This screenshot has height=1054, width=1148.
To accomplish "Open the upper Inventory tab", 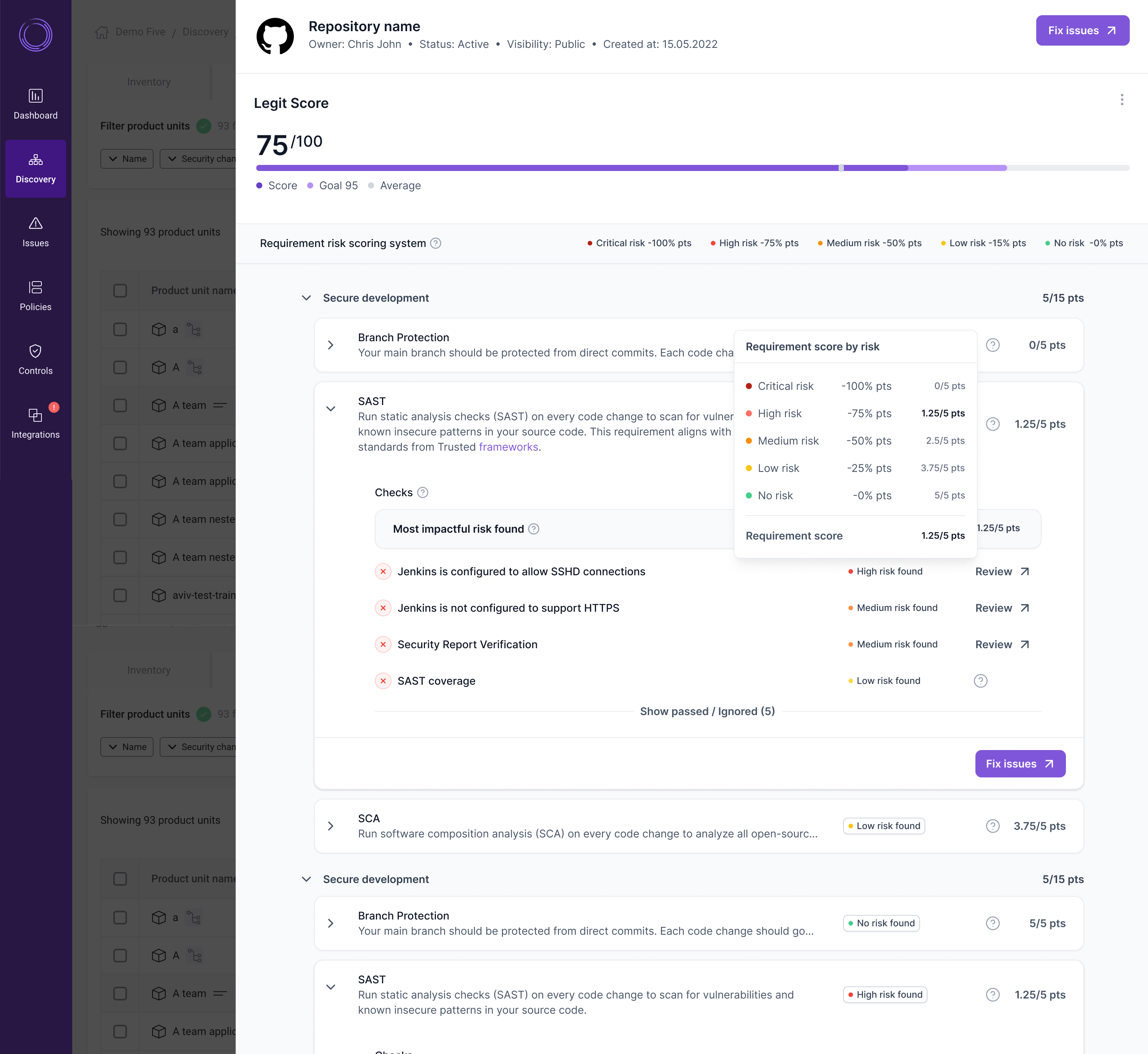I will [149, 82].
